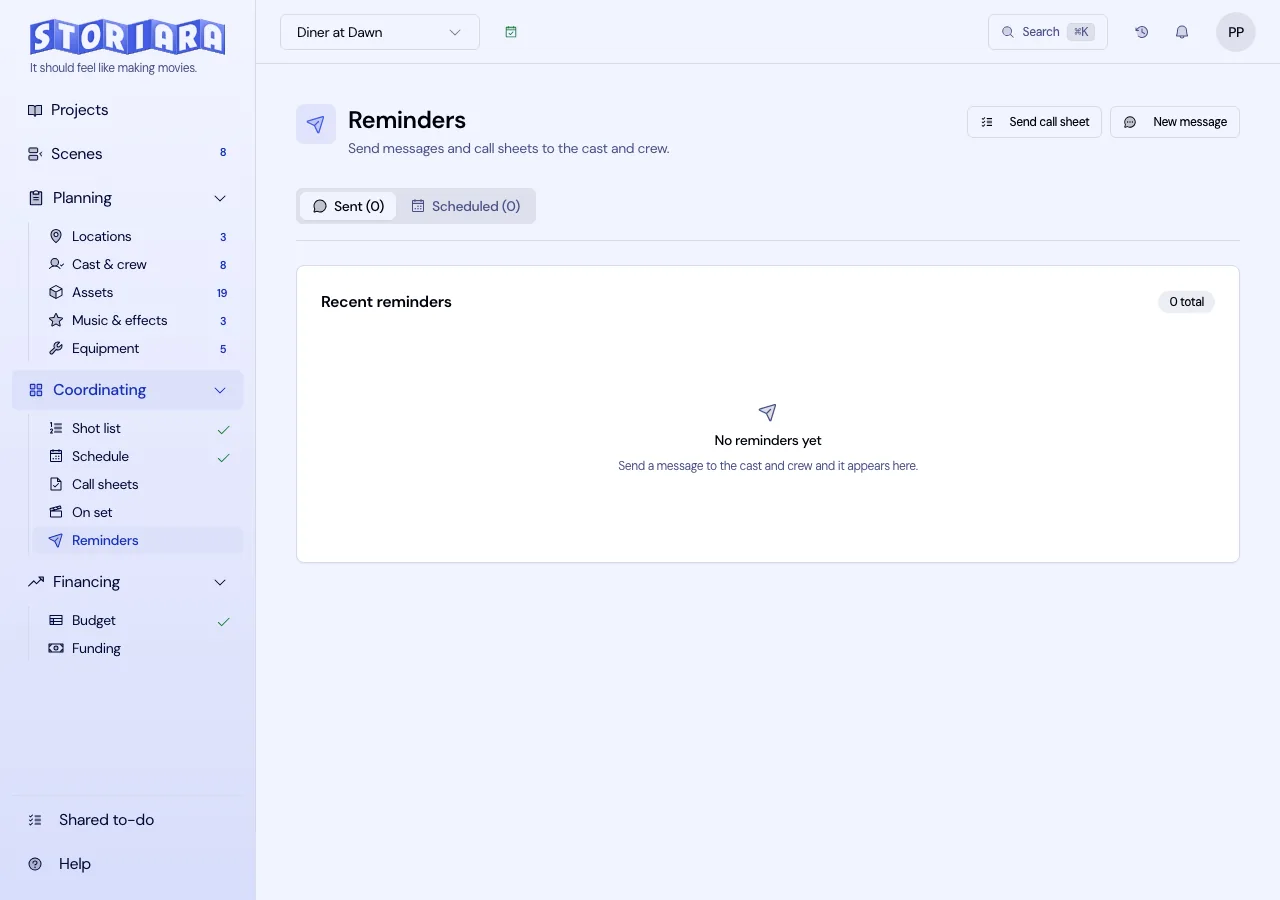Screen dimensions: 1280x900
Task: Open Schedule in the sidebar
Action: click(x=138, y=456)
